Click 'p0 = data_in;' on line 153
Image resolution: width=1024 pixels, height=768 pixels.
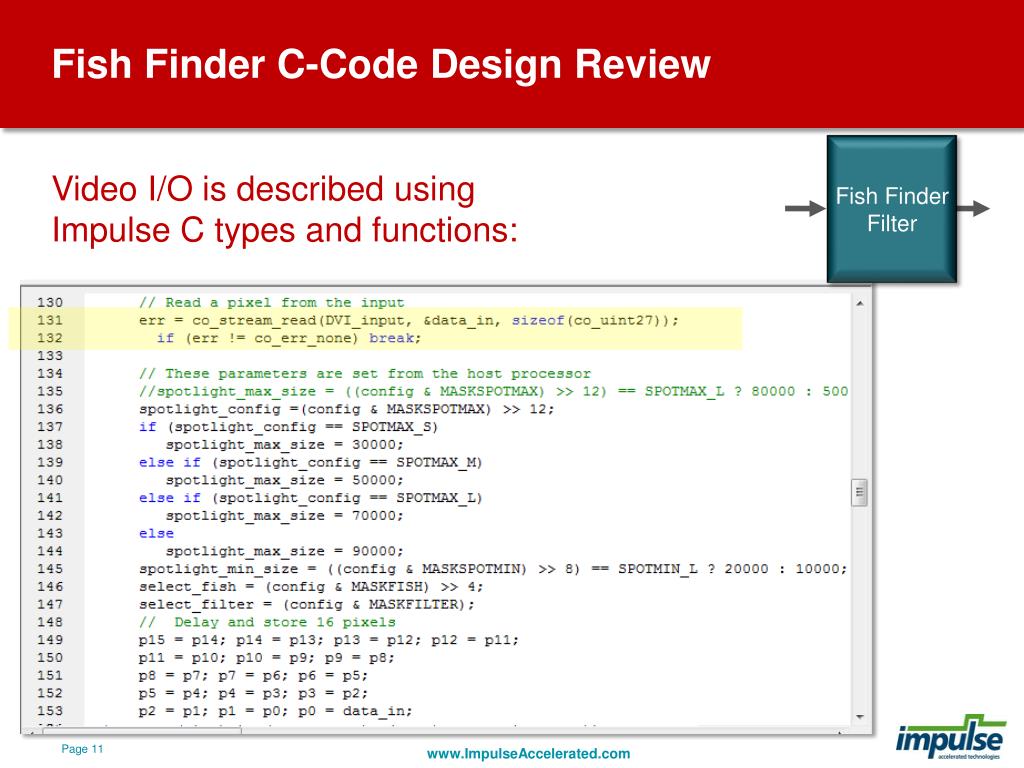tap(355, 711)
